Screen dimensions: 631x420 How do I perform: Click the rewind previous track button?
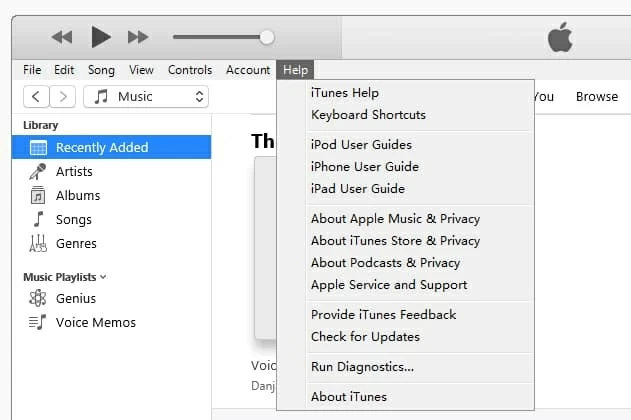pyautogui.click(x=62, y=37)
